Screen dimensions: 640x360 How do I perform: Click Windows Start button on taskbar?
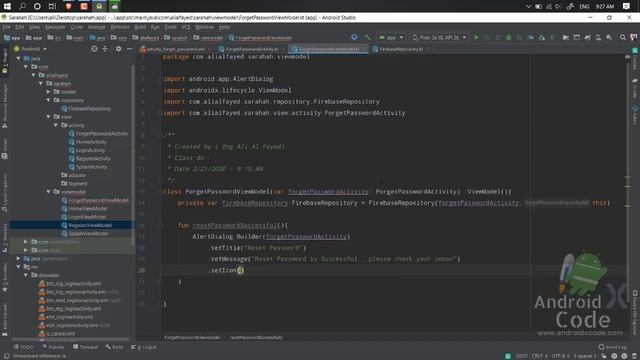point(7,6)
